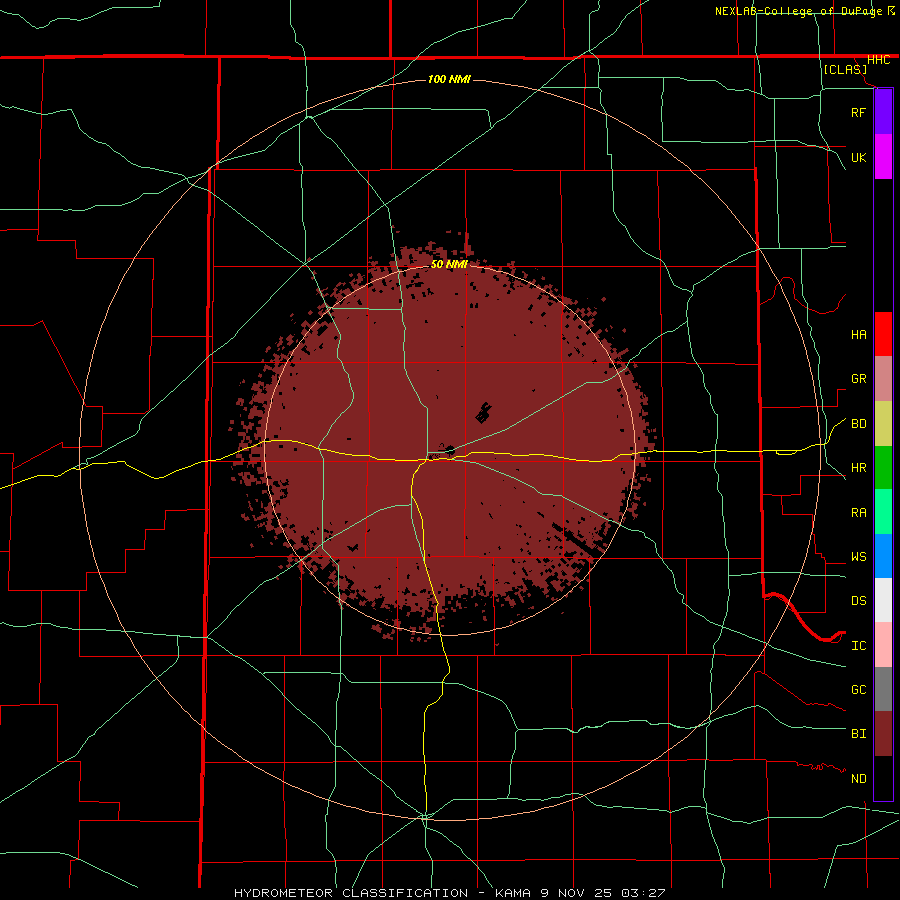
Task: Click the DS white legend swatch
Action: (883, 600)
